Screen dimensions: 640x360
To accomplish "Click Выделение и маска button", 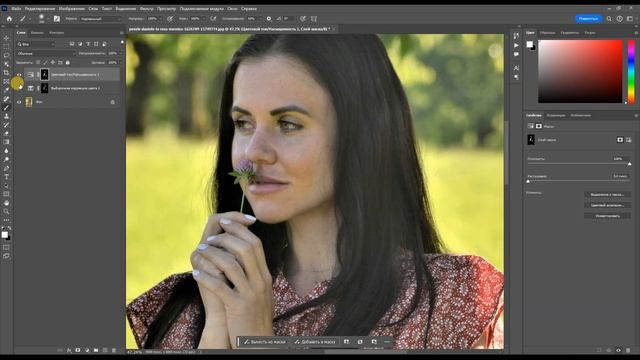I will point(607,195).
